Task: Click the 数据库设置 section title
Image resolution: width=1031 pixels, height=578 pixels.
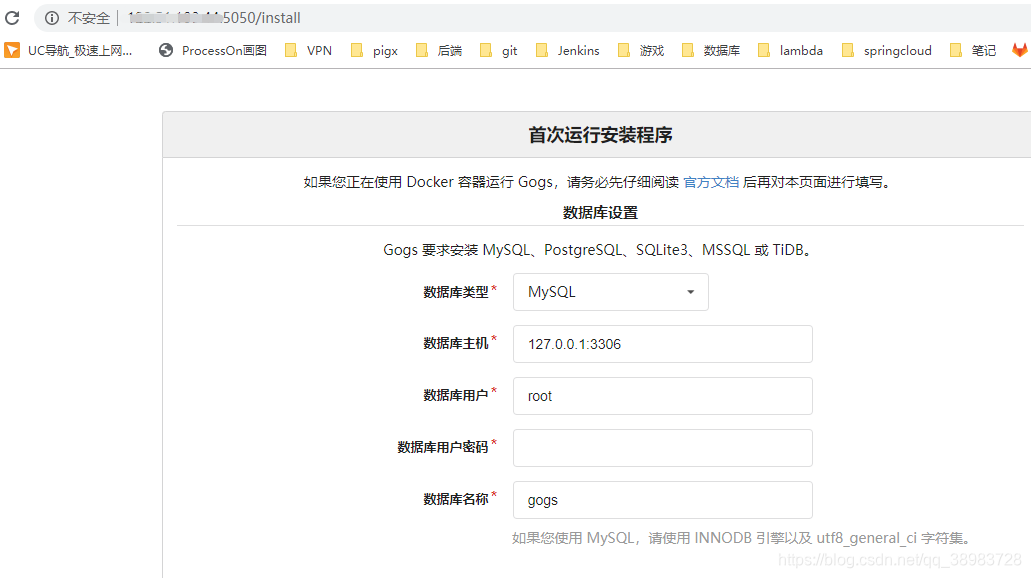Action: pos(600,212)
